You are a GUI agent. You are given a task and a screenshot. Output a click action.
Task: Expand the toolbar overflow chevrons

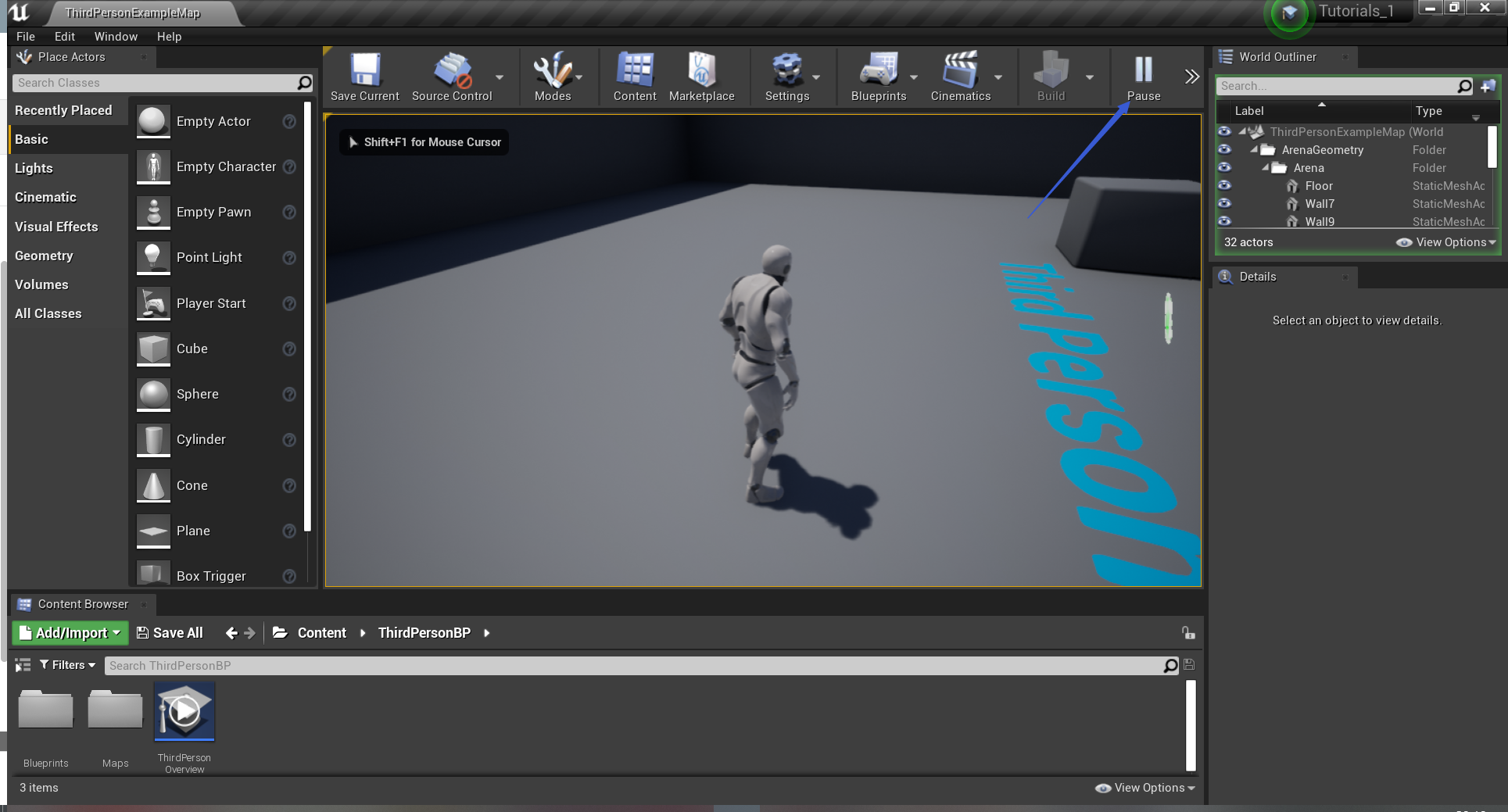[1191, 77]
